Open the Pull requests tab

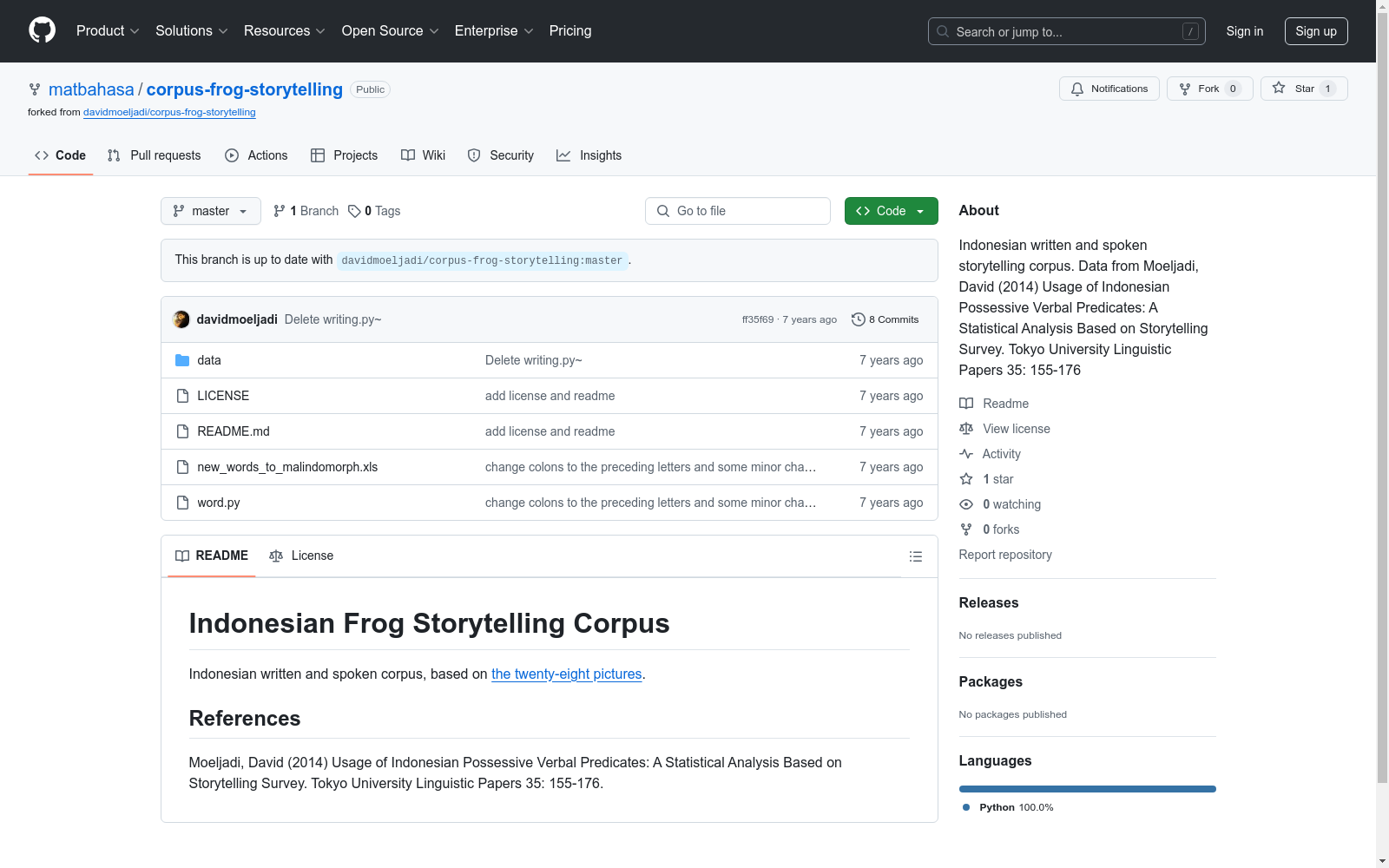(155, 155)
